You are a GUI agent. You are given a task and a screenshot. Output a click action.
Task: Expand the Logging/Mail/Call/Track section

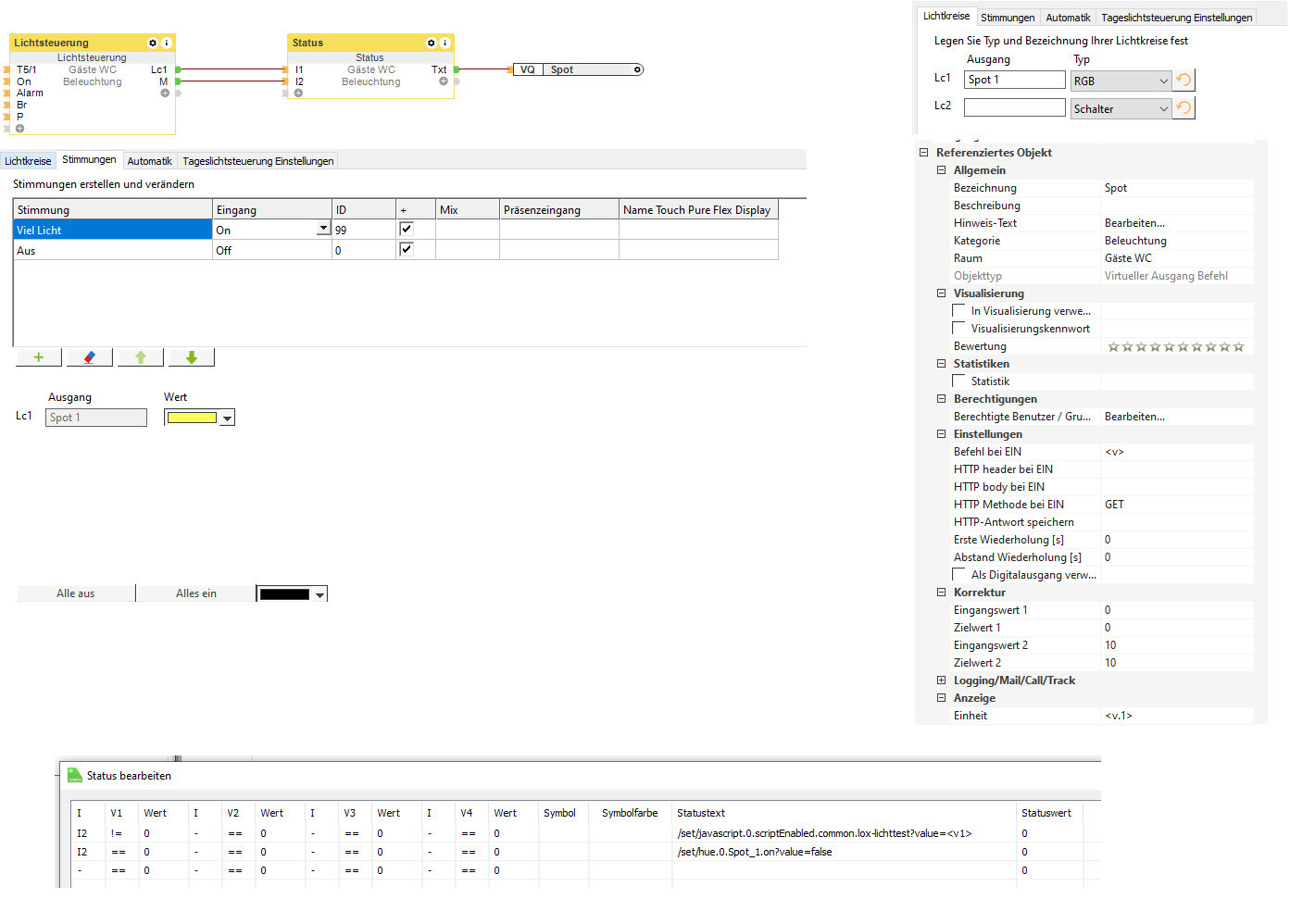tap(941, 681)
